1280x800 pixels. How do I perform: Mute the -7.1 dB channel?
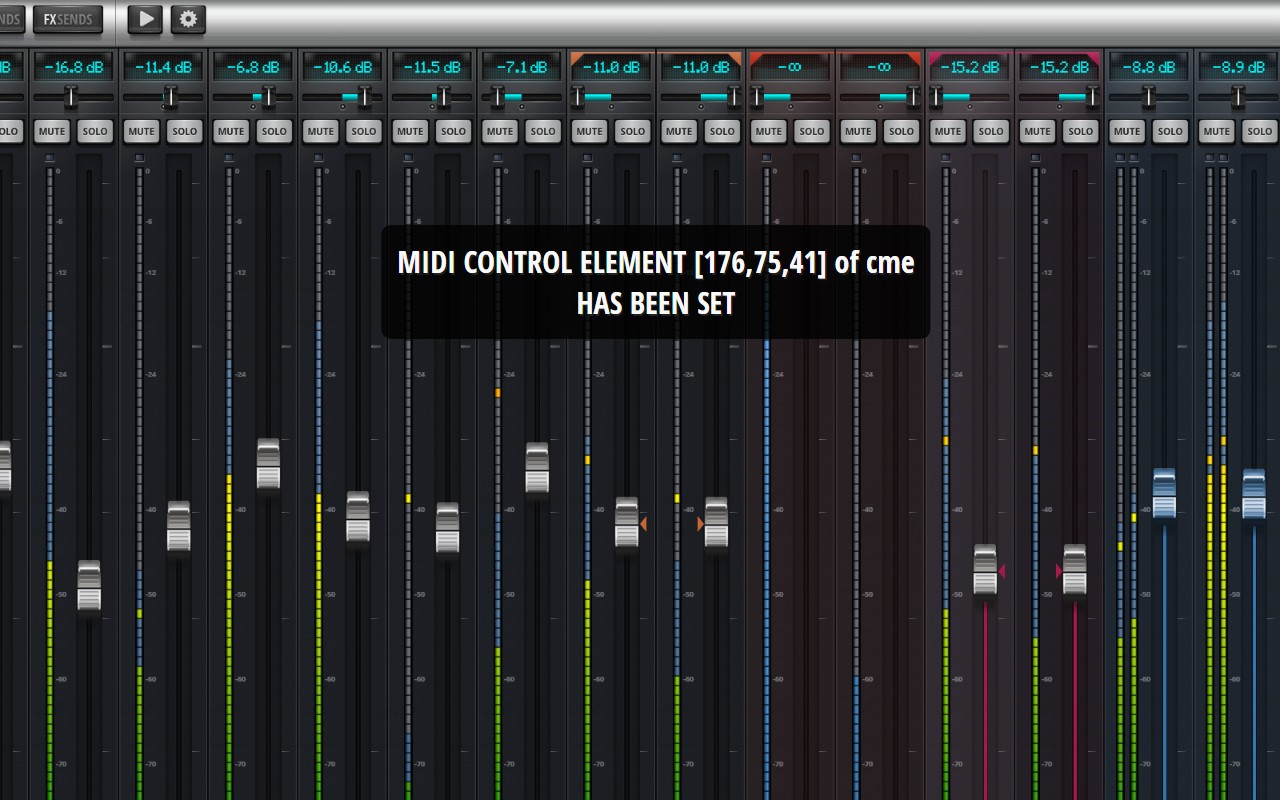tap(500, 131)
